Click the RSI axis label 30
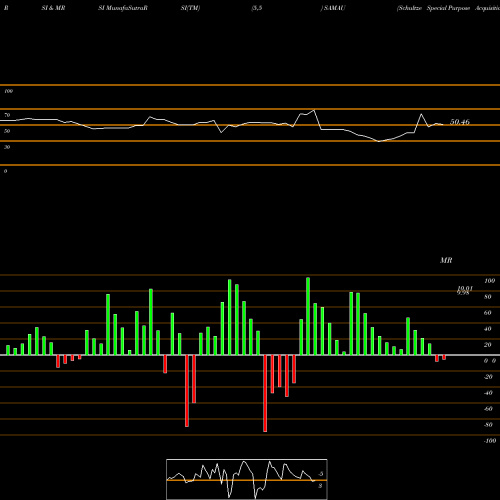Screen dimensions: 500x500 click(x=7, y=147)
